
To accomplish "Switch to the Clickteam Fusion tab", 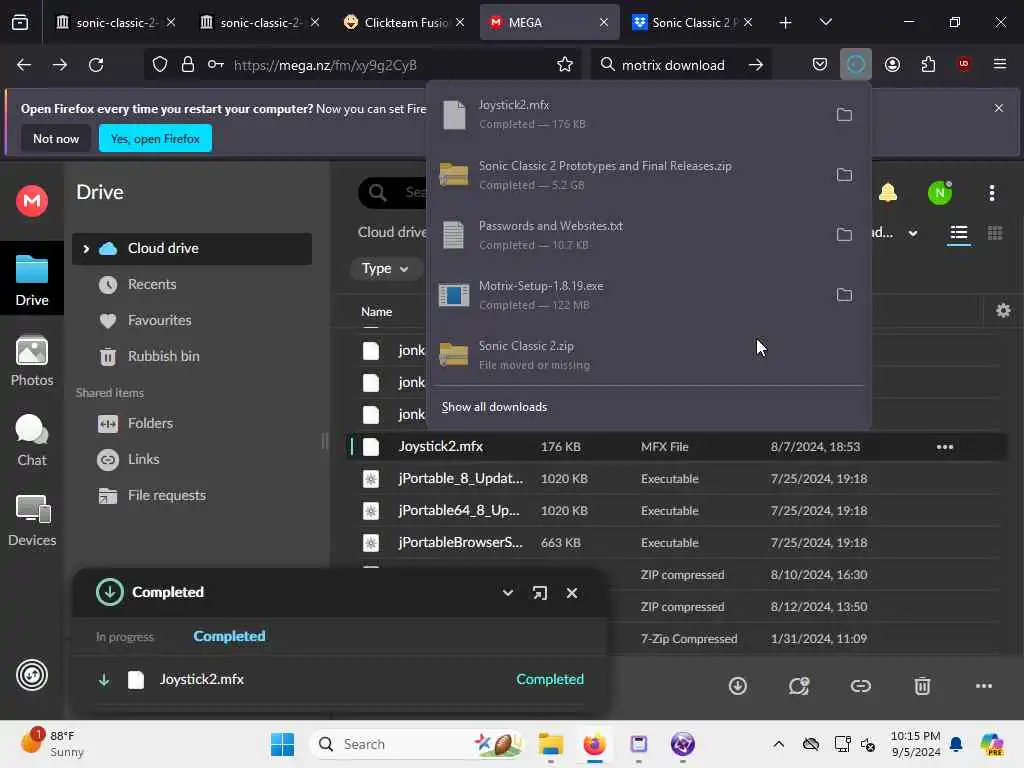I will 405,22.
